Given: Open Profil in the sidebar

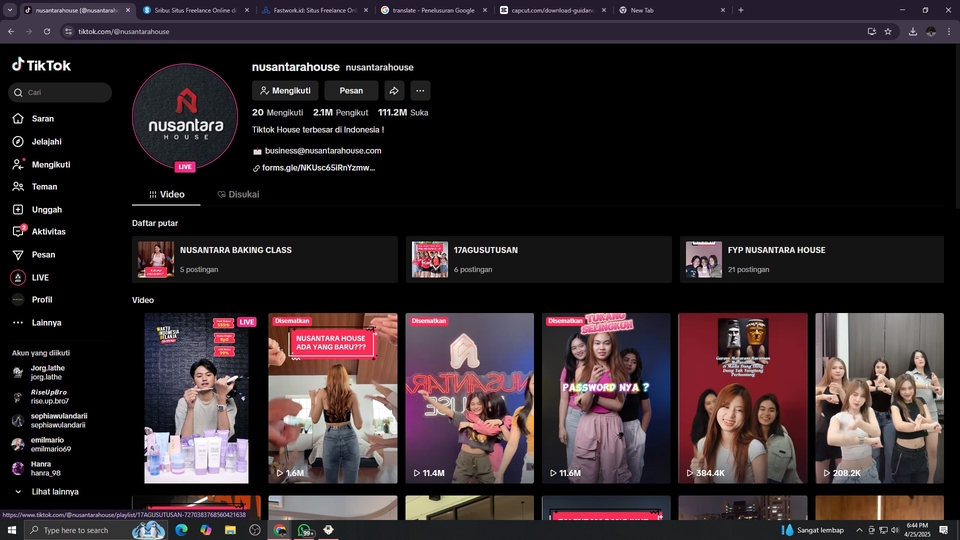Looking at the screenshot, I should click(32, 299).
